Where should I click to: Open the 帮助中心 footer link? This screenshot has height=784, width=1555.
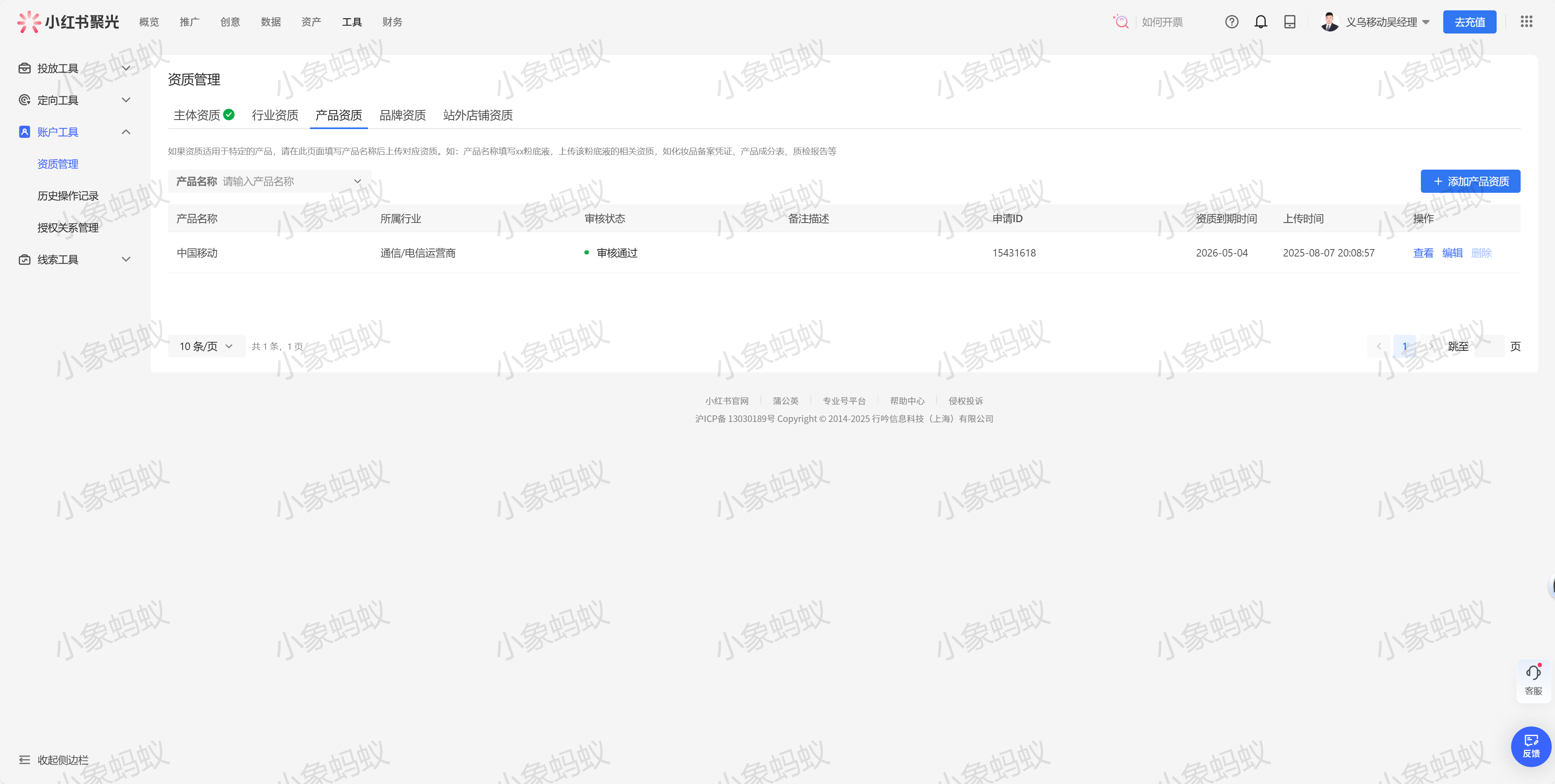(x=907, y=401)
